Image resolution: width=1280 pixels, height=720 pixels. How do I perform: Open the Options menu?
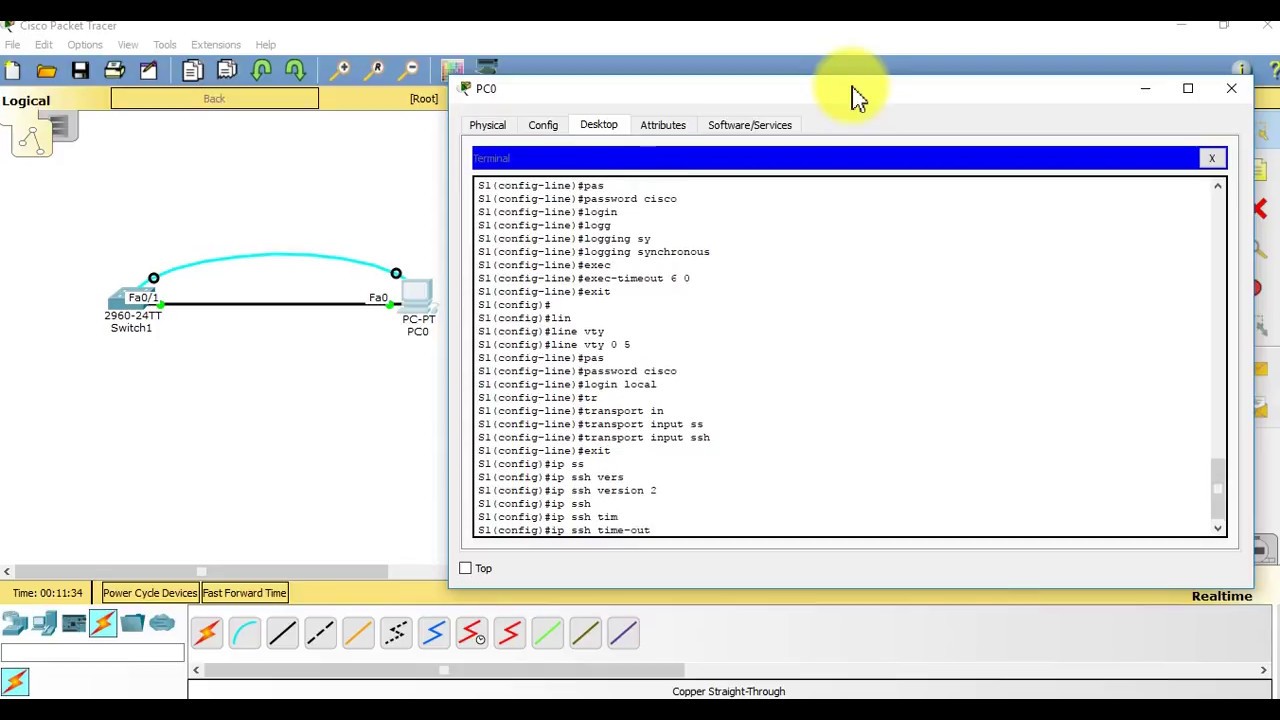tap(85, 44)
